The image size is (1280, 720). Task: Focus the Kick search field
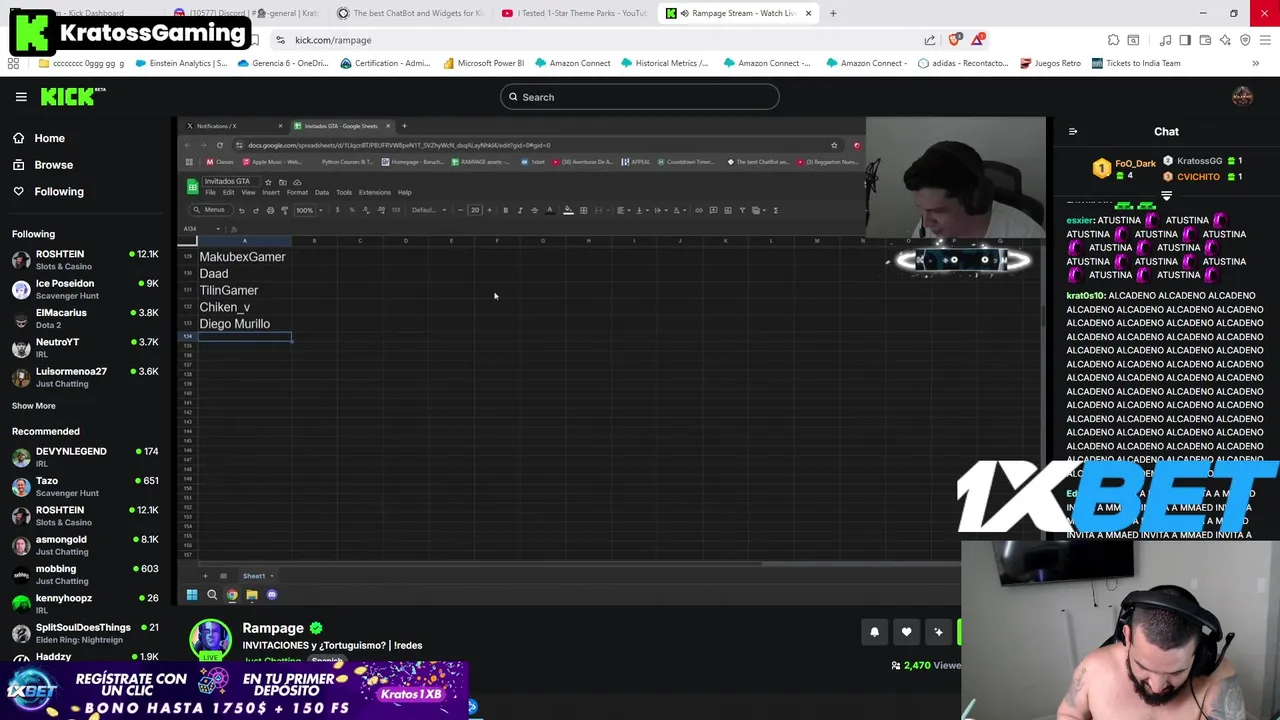(640, 97)
